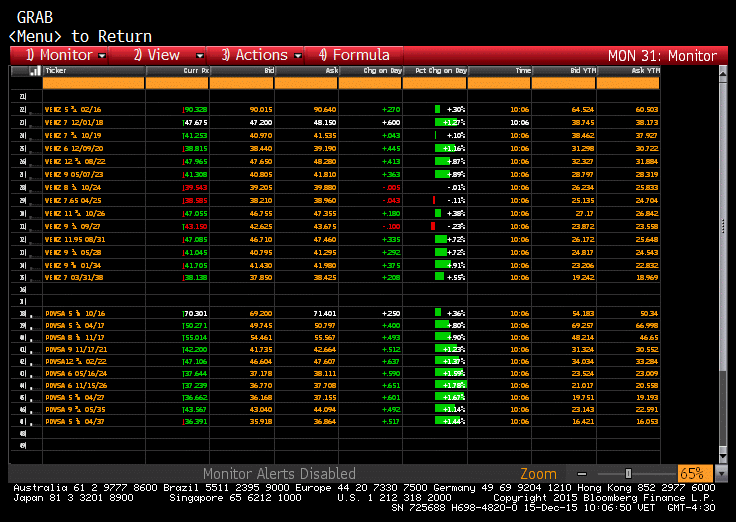Select the VENZ 6 12/09/20 ticker

click(x=74, y=148)
